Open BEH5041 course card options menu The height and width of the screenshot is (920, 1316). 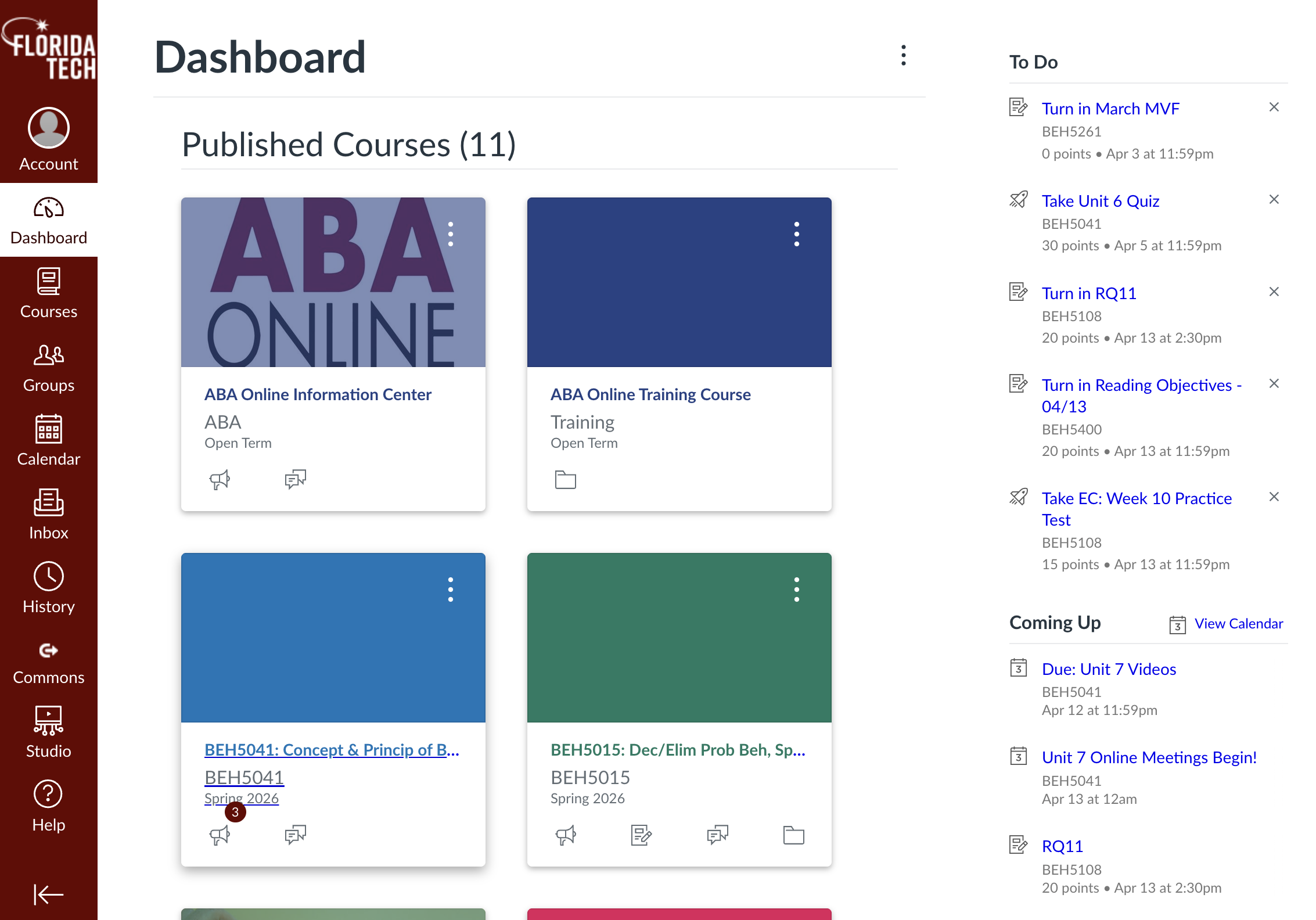(451, 590)
